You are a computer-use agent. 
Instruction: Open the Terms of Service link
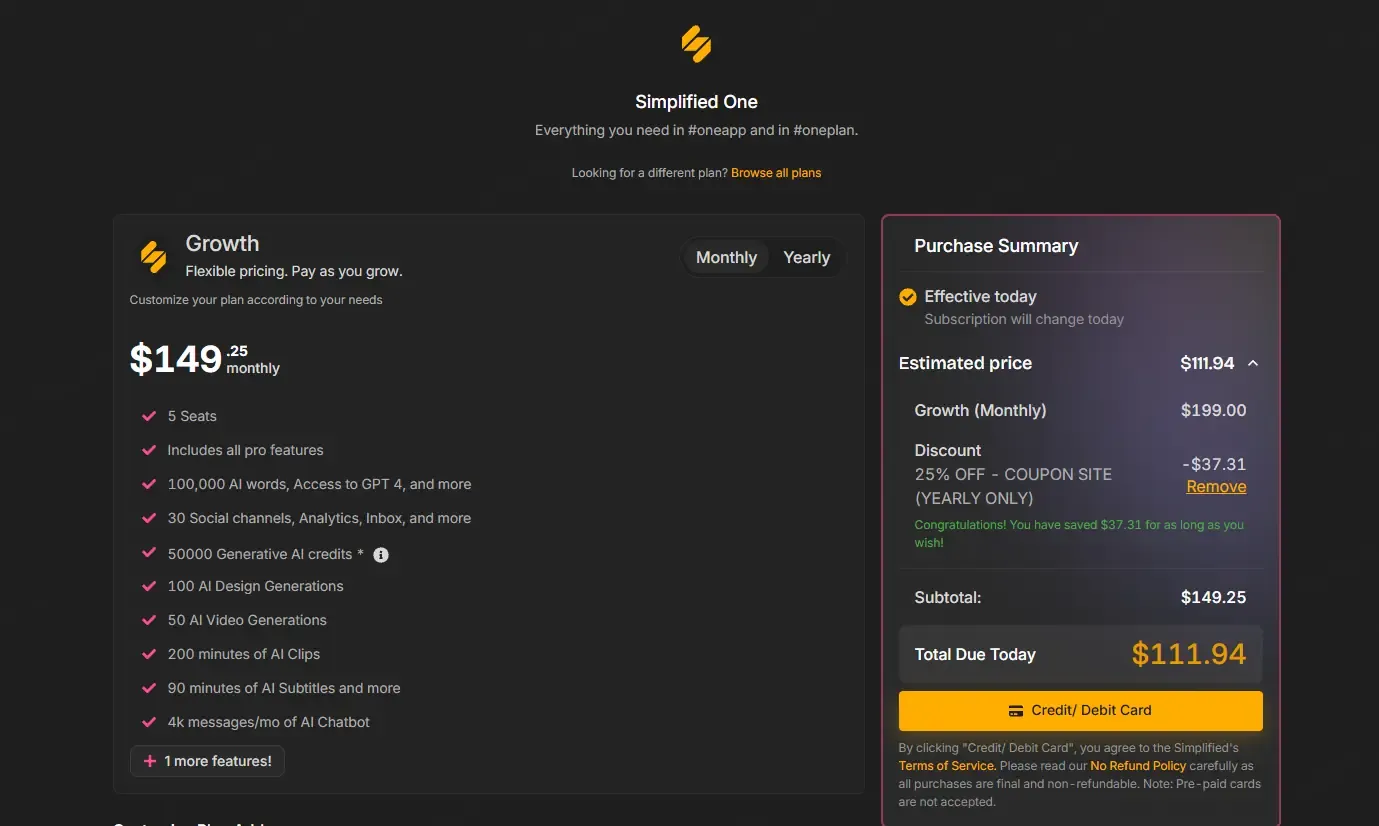[x=947, y=766]
